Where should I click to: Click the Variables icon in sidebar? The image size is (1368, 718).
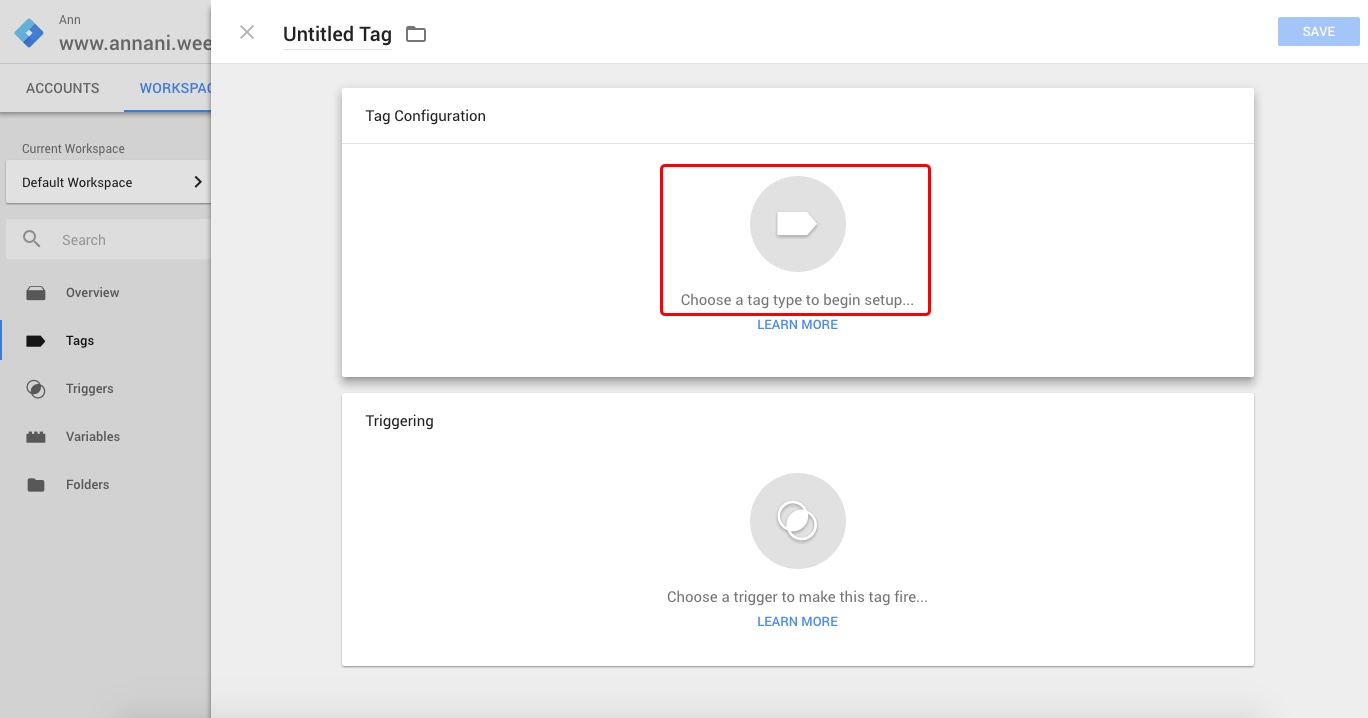tap(36, 437)
